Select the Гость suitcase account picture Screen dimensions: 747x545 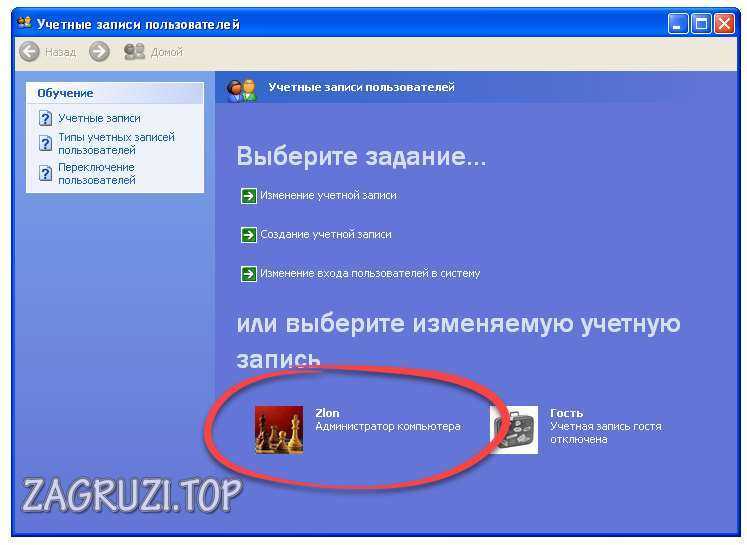(x=514, y=430)
